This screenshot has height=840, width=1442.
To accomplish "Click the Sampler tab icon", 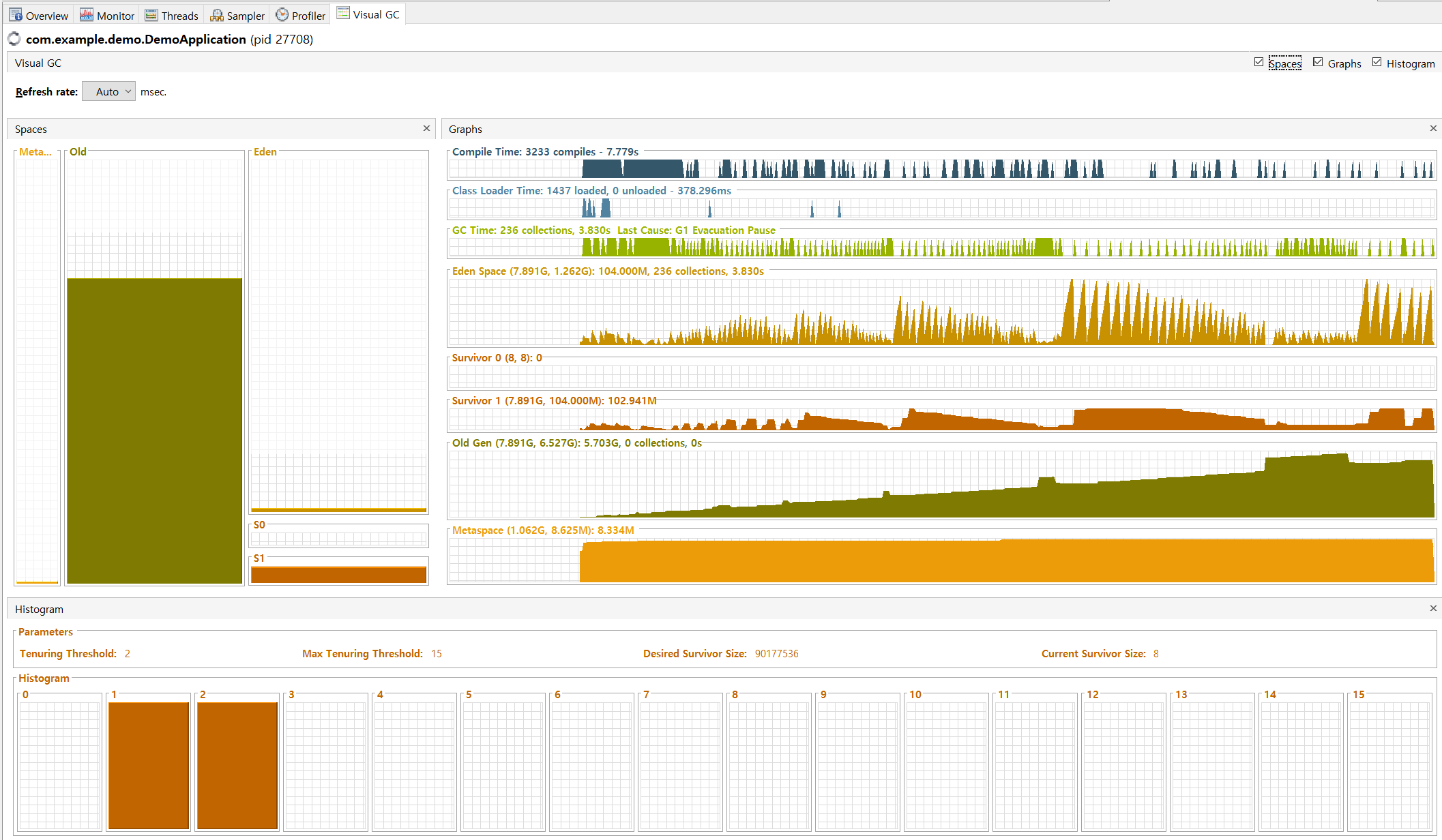I will [x=217, y=15].
